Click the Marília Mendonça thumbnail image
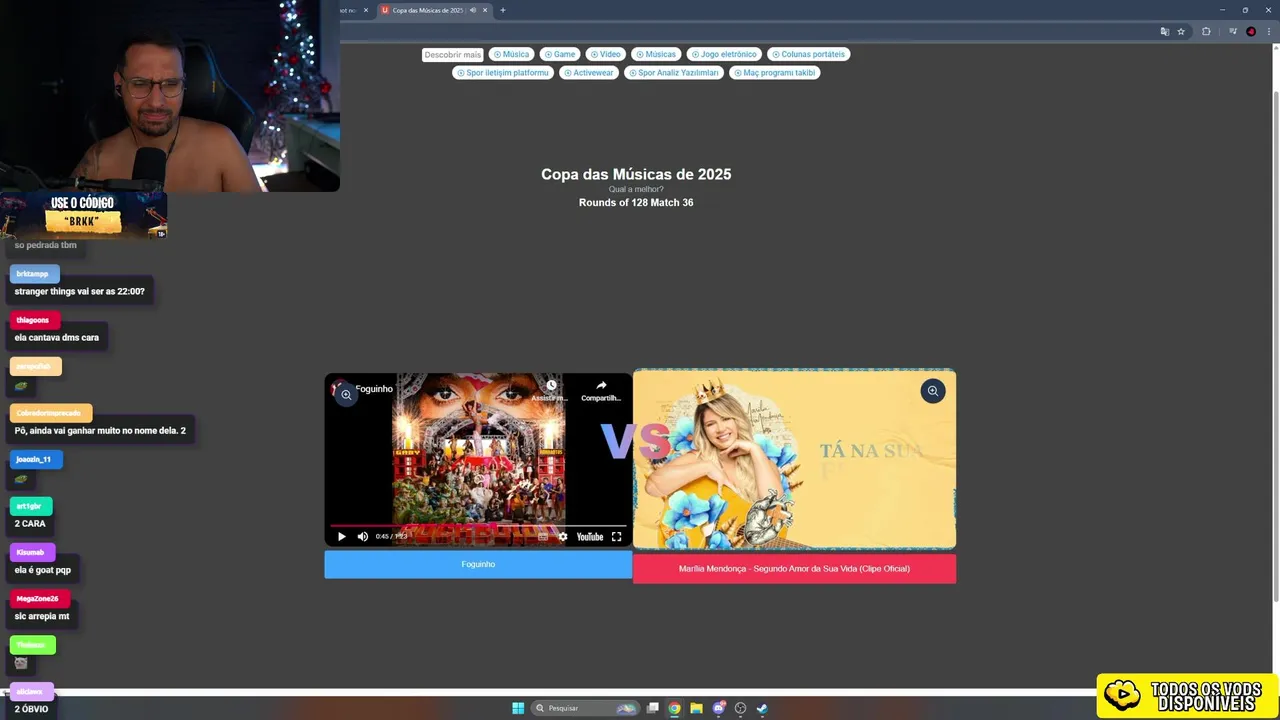 tap(794, 460)
